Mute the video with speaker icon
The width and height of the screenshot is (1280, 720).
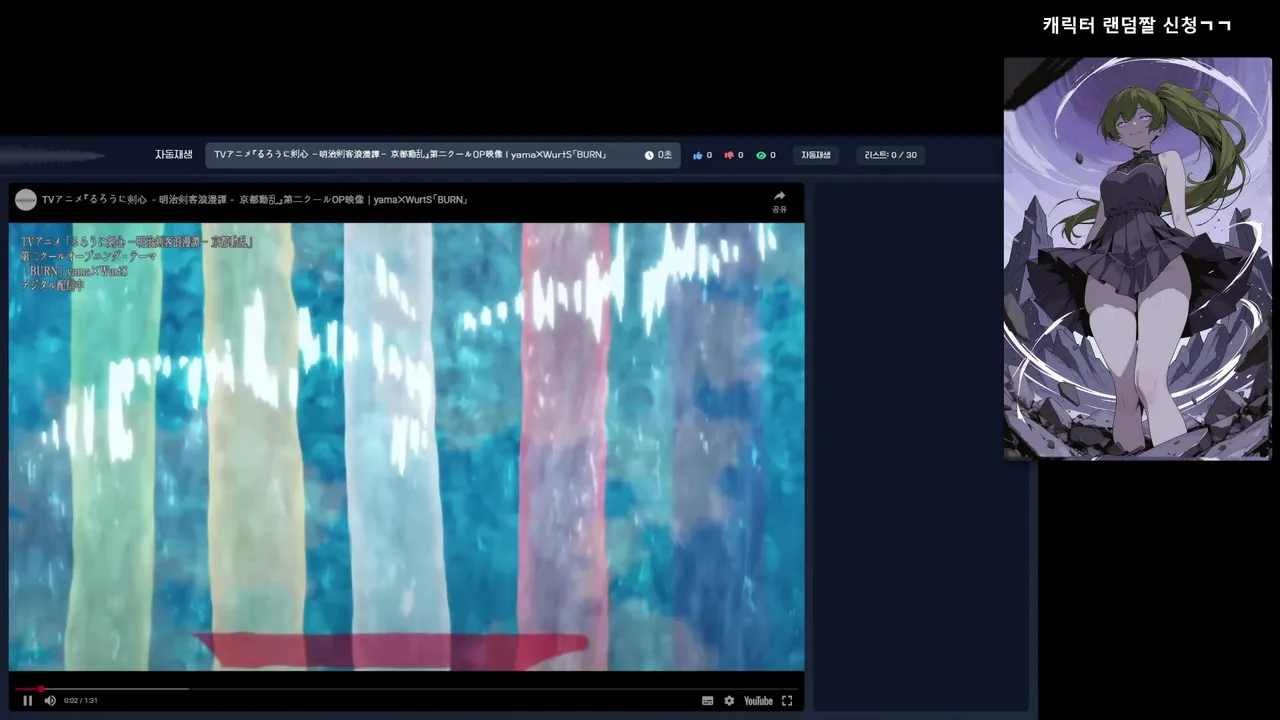click(50, 701)
